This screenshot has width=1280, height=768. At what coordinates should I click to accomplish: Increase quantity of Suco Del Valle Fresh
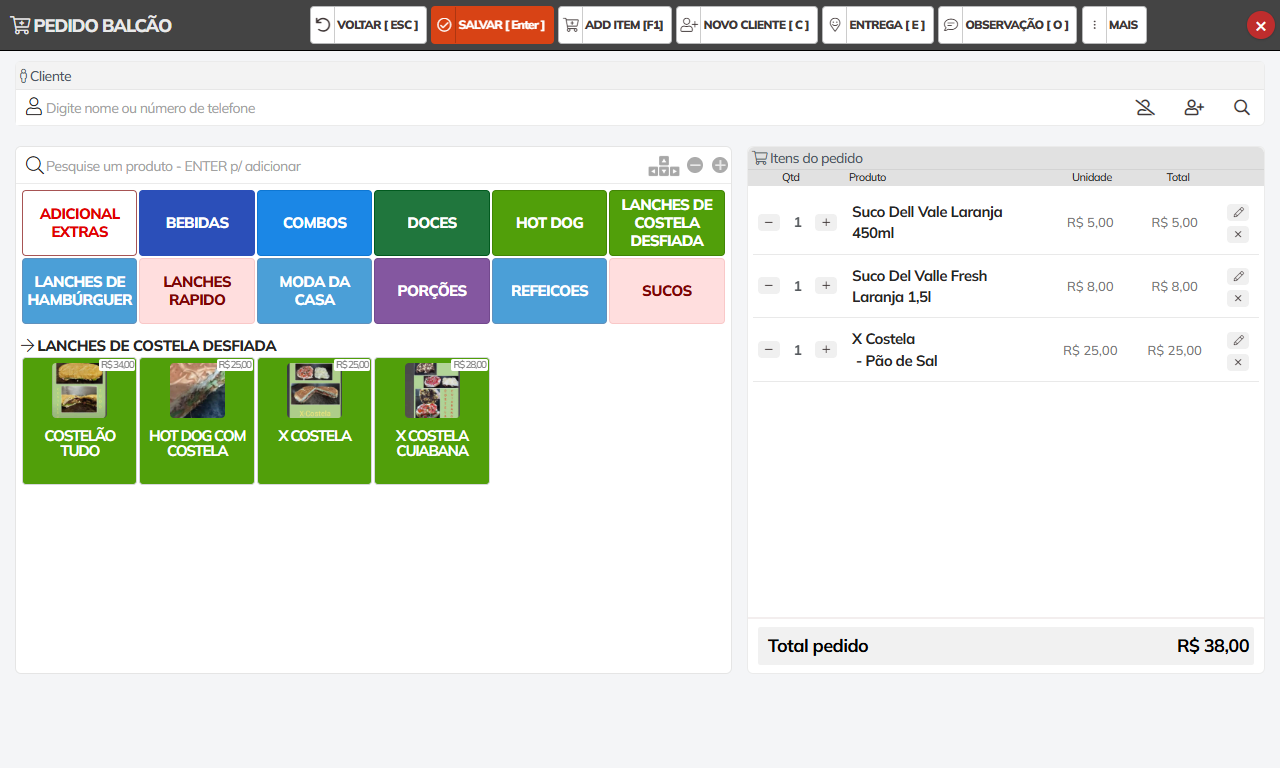[825, 286]
